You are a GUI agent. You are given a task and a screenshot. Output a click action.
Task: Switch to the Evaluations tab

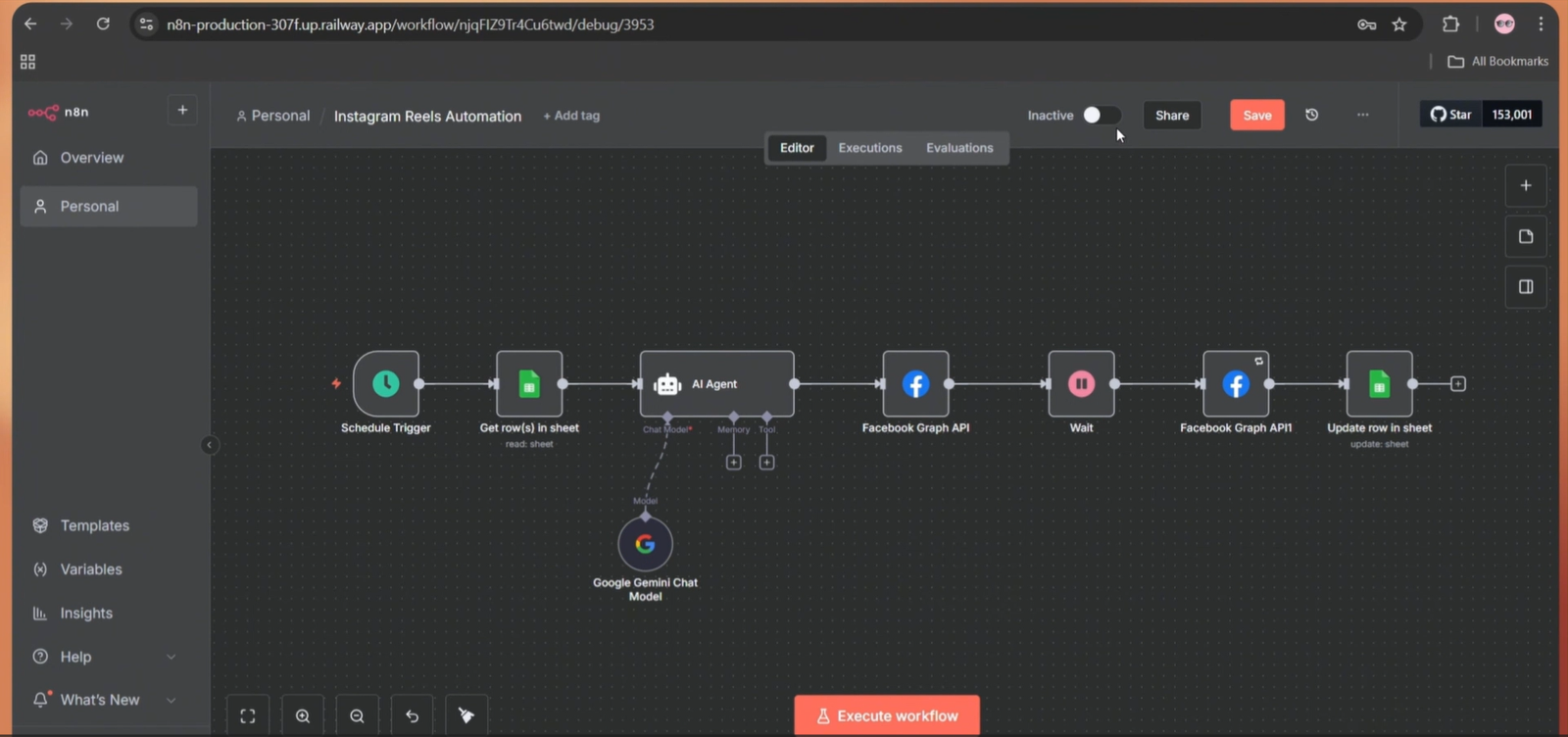coord(959,148)
